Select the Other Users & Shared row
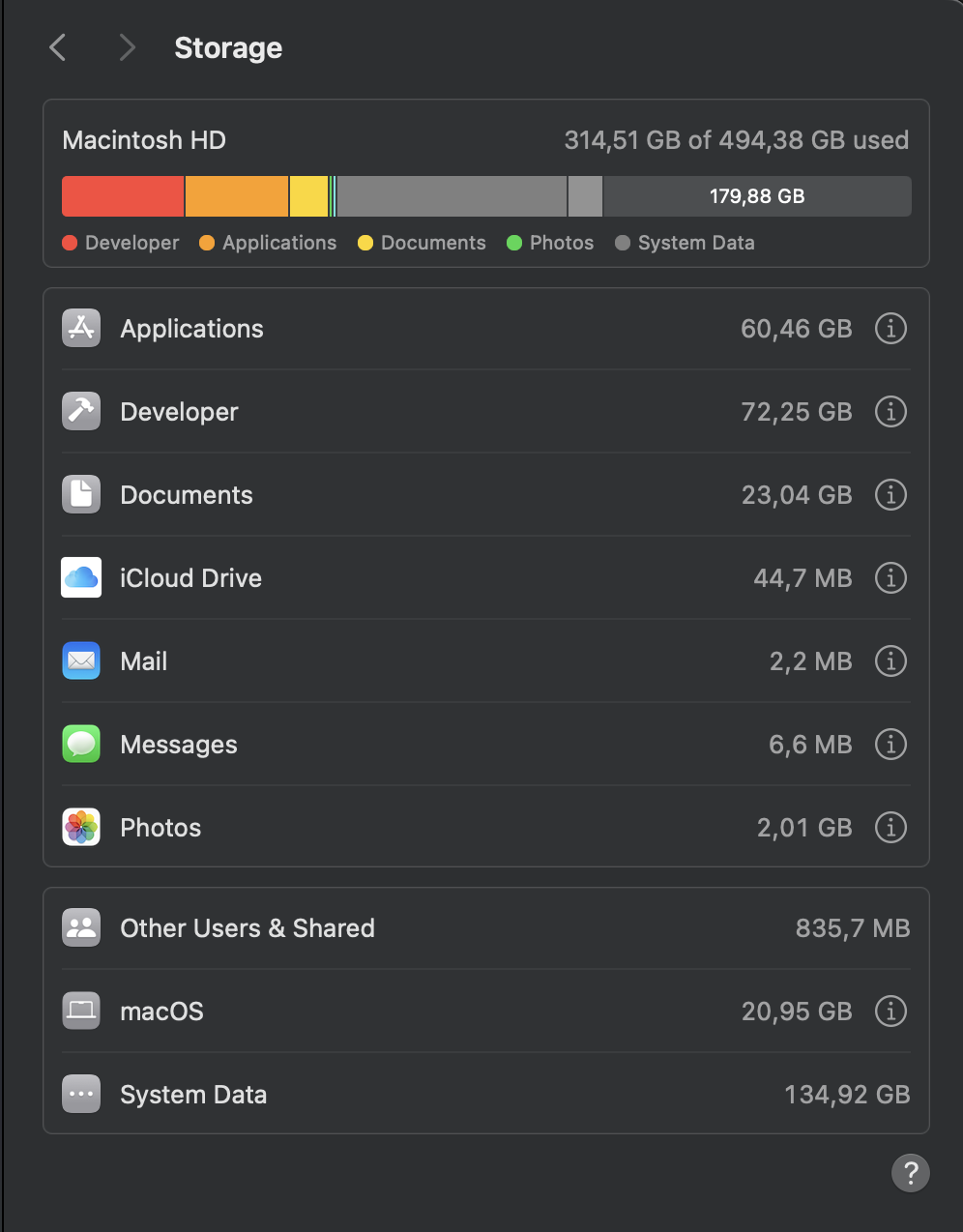 486,928
